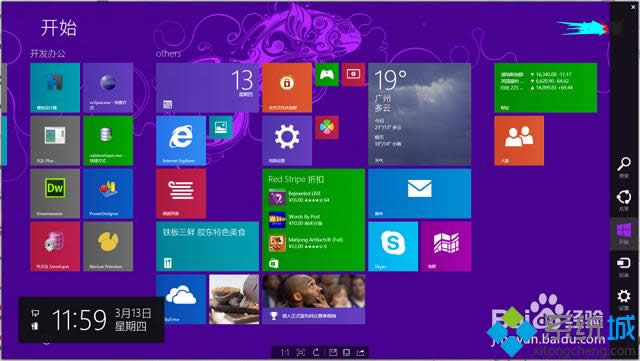Open the small Photos tile
The width and height of the screenshot is (640, 361).
pos(221,127)
